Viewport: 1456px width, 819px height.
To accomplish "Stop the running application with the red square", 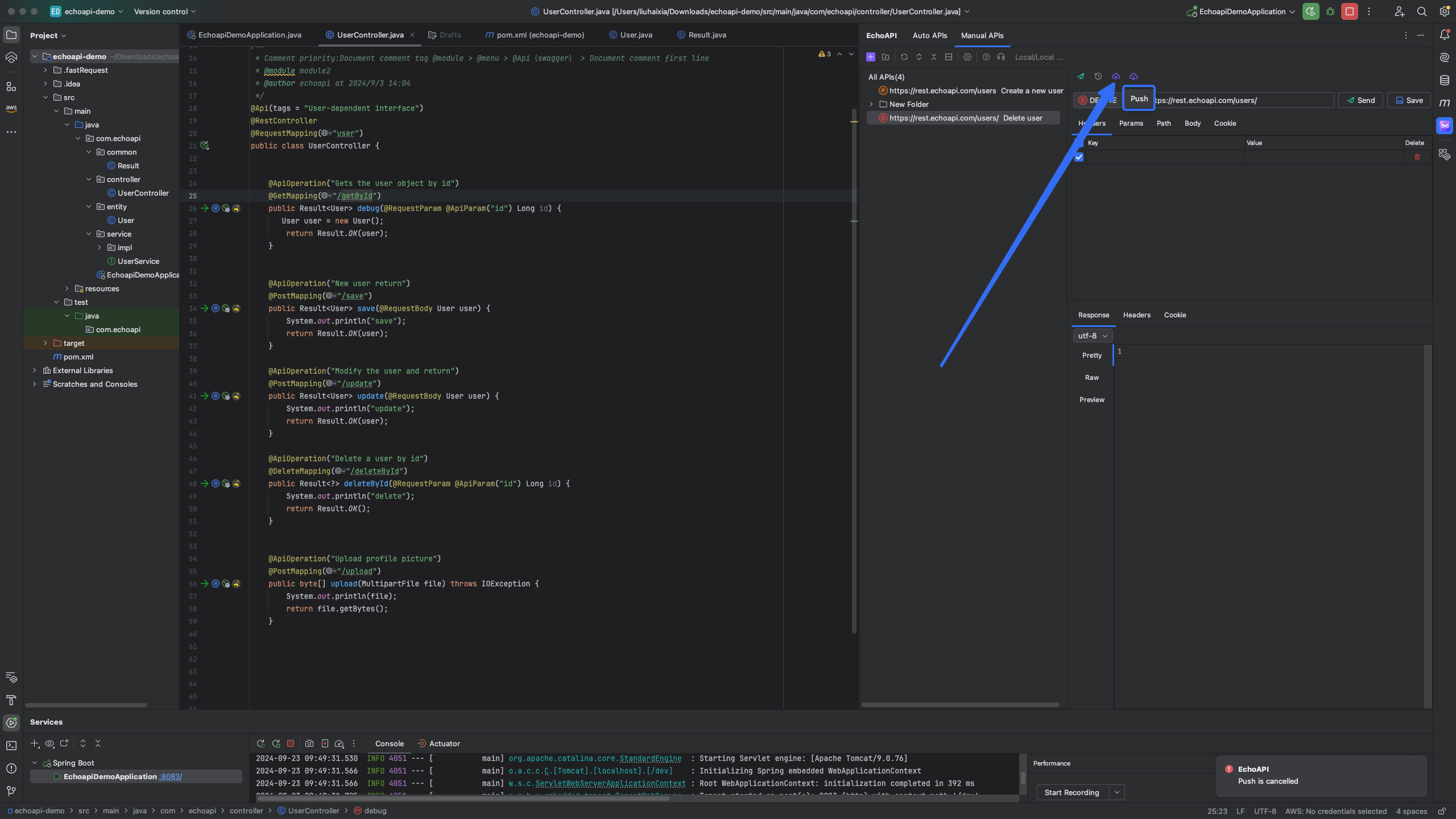I will pyautogui.click(x=1350, y=11).
